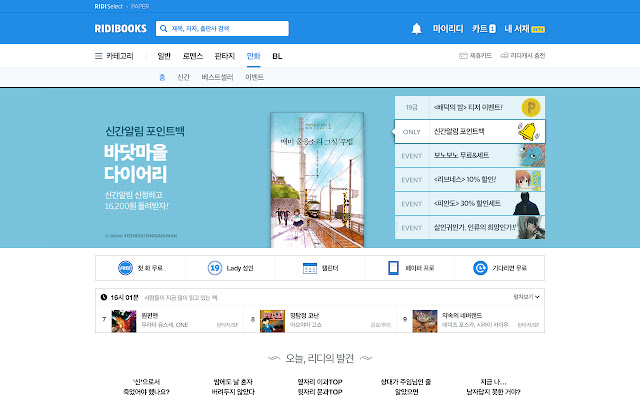Click the blue clock wait-for-free icon

pyautogui.click(x=480, y=268)
